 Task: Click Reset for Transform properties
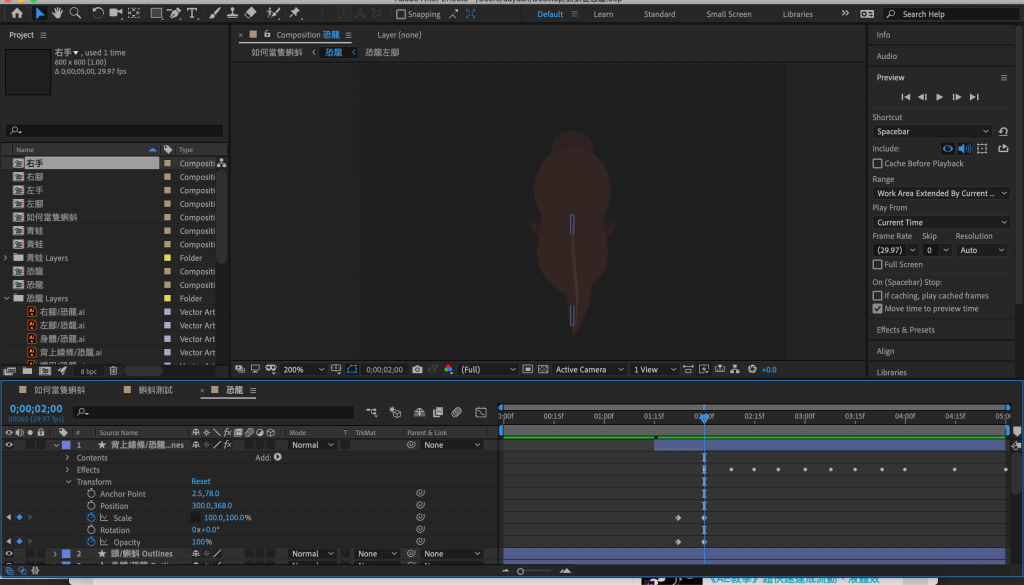point(201,482)
